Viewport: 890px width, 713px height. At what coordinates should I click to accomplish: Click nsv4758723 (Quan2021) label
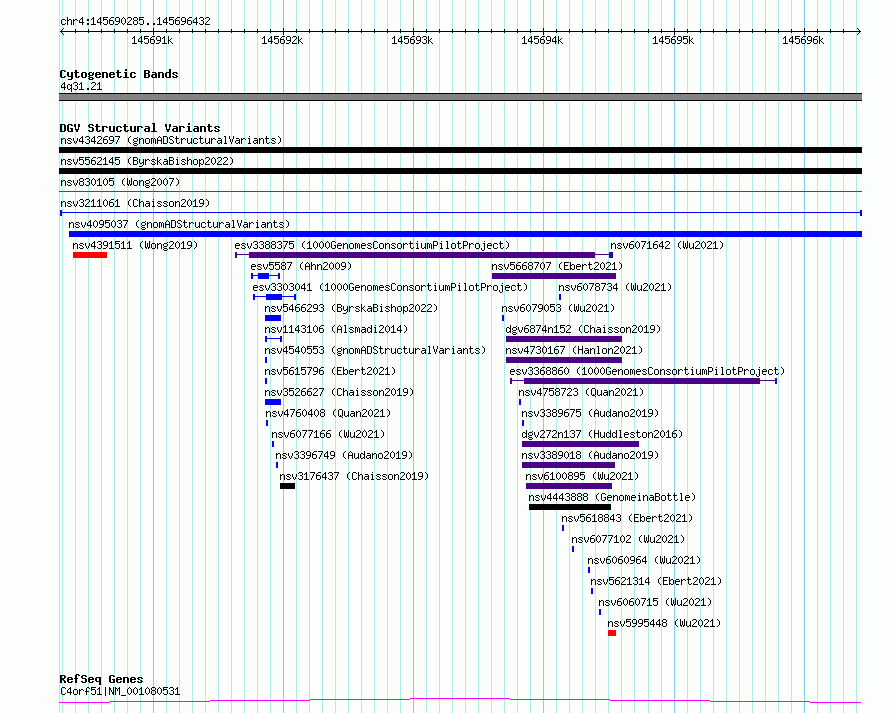pos(581,392)
